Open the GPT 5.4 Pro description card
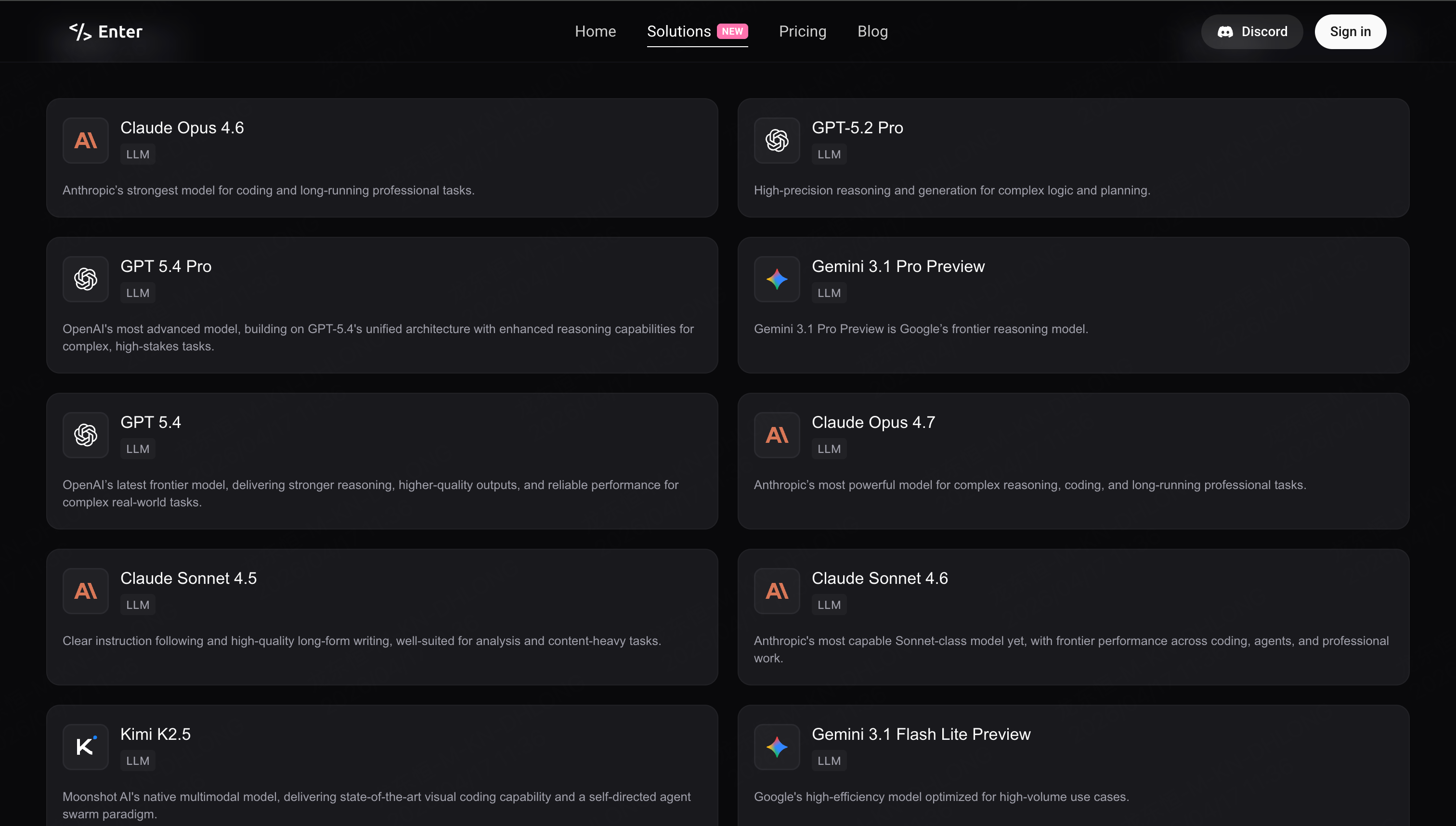Image resolution: width=1456 pixels, height=826 pixels. click(382, 305)
